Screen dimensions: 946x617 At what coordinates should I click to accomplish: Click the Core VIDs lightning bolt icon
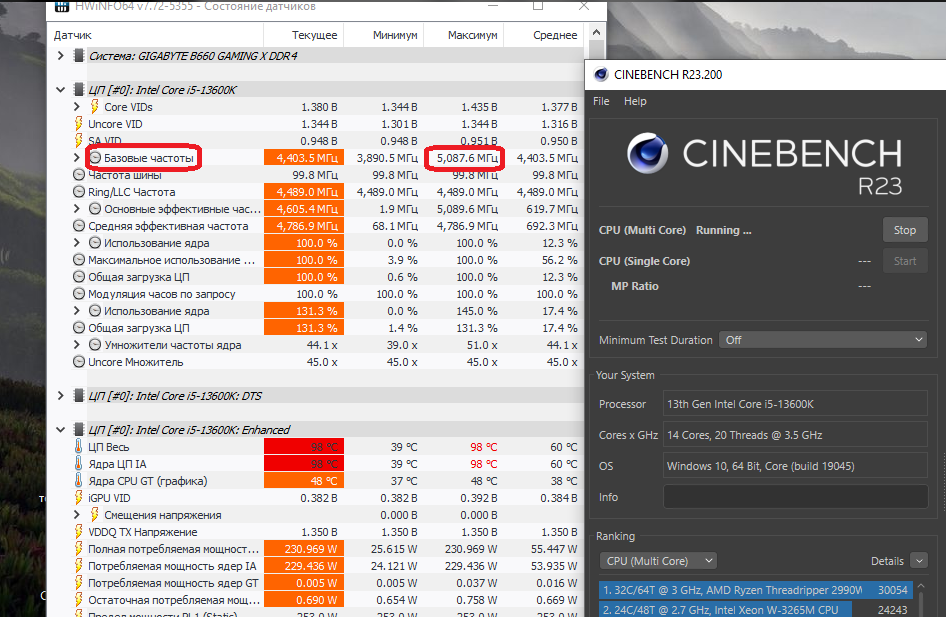pos(95,107)
